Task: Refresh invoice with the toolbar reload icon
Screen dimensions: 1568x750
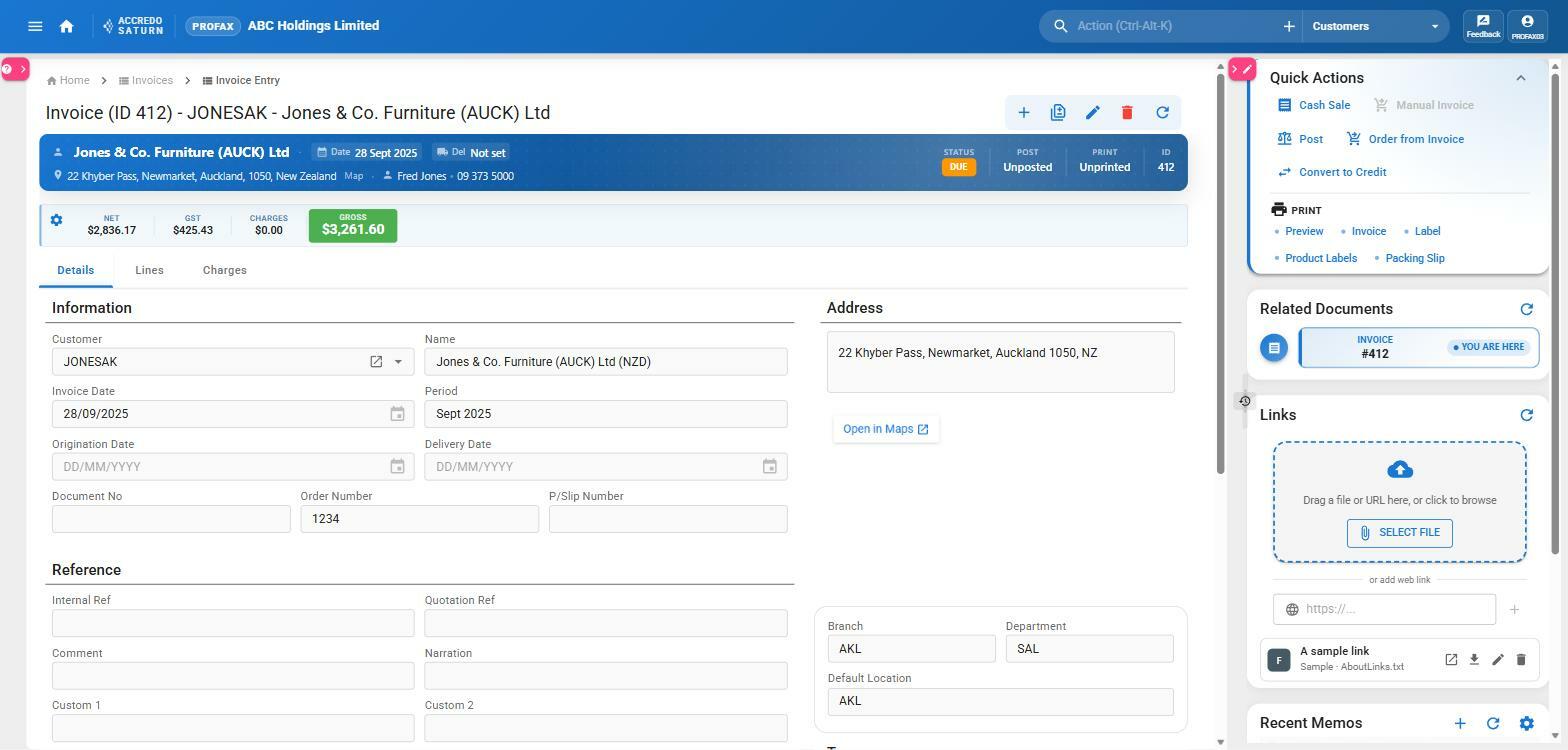Action: (1162, 113)
